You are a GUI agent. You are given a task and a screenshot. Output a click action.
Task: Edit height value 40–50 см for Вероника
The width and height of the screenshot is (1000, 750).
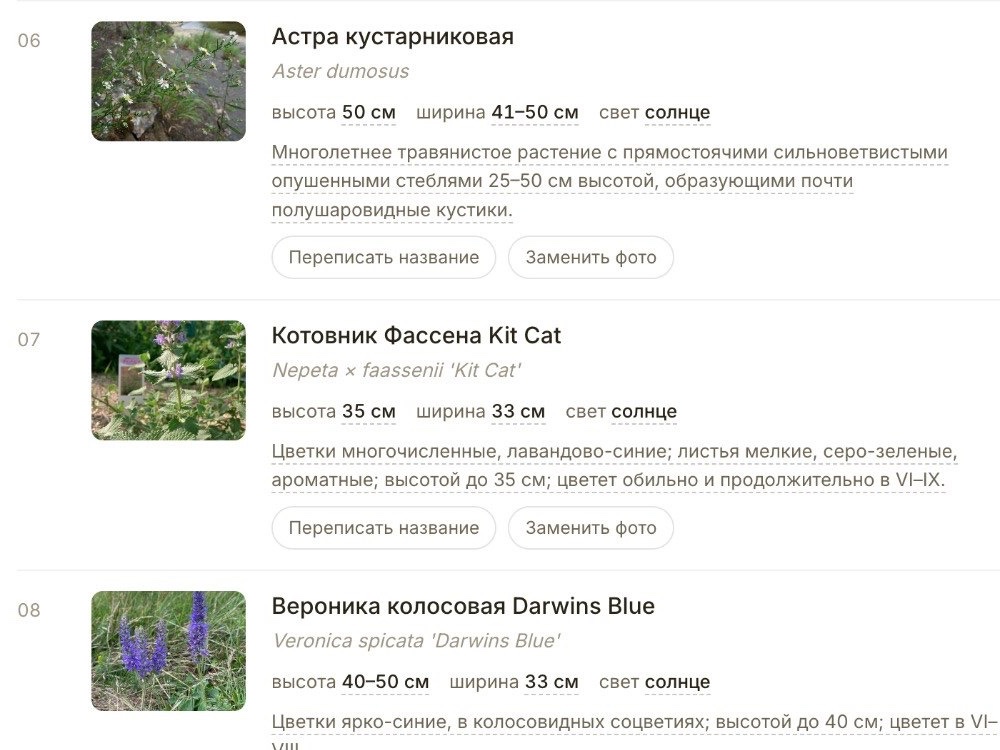[385, 682]
